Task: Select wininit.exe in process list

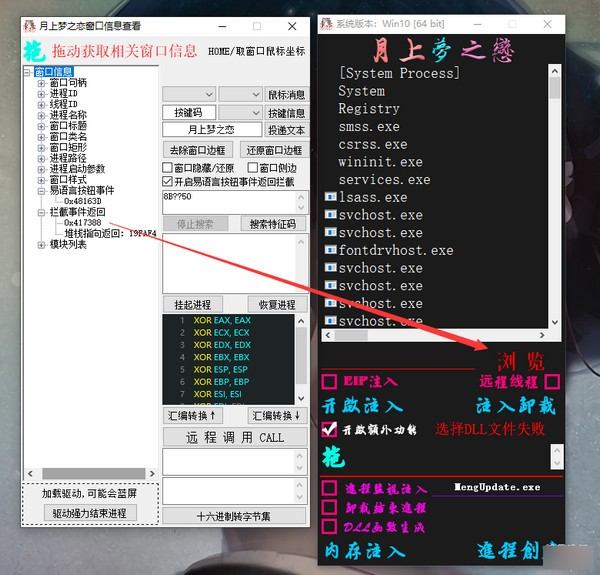Action: tap(381, 162)
